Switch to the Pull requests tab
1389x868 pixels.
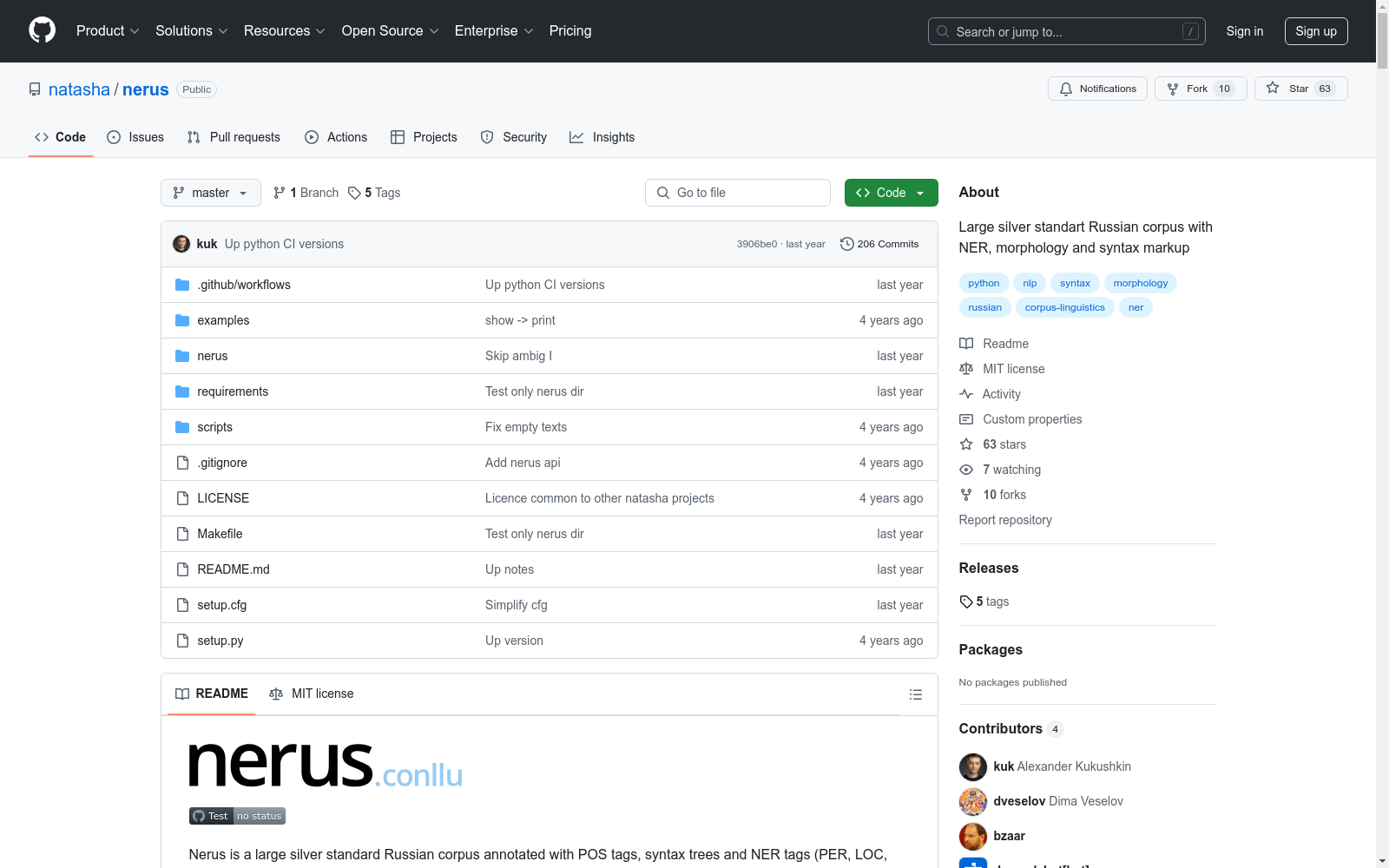[234, 137]
